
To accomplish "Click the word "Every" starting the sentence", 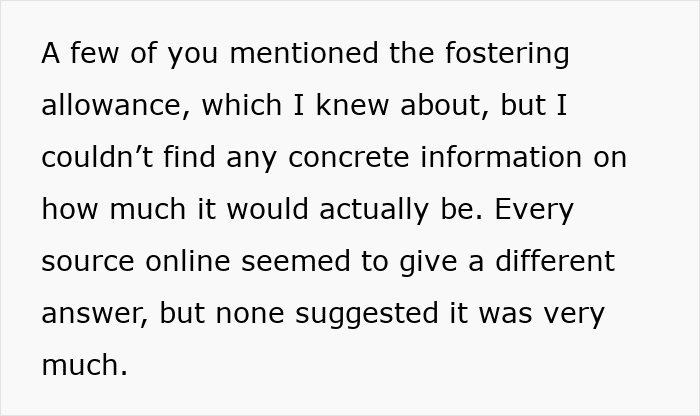I will click(534, 209).
